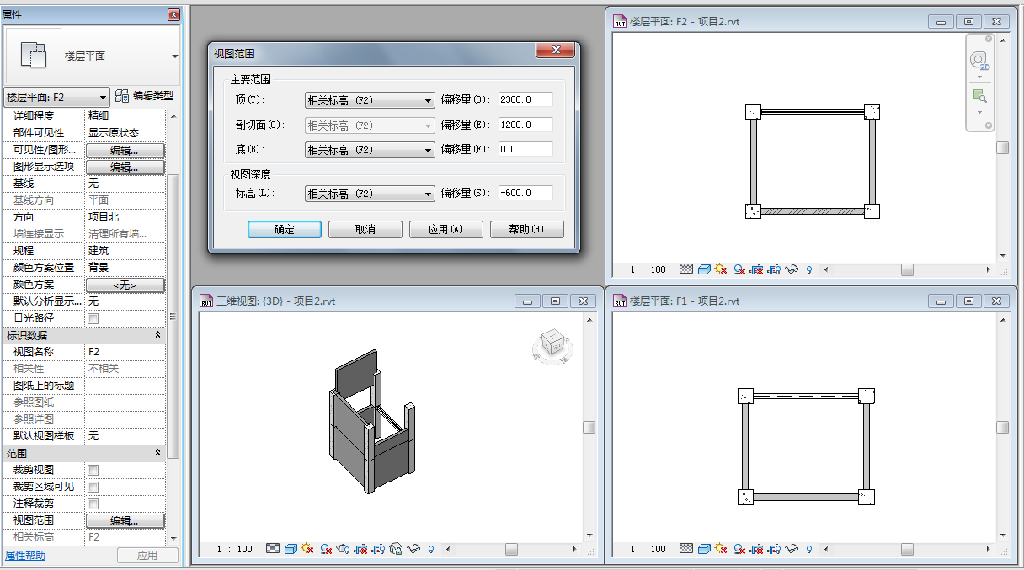
Task: Toggle crop view in F1 view bar
Action: pos(756,548)
